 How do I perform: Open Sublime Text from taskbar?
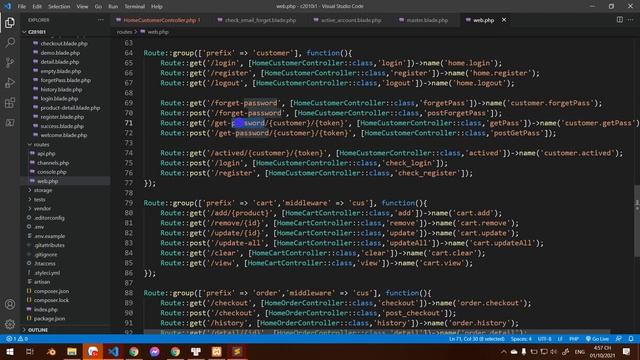(237, 351)
